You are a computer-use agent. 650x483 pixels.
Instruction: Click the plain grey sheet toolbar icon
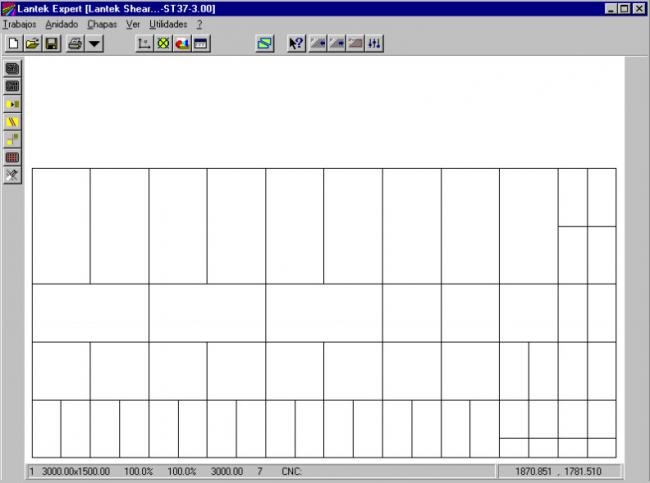[x=355, y=44]
